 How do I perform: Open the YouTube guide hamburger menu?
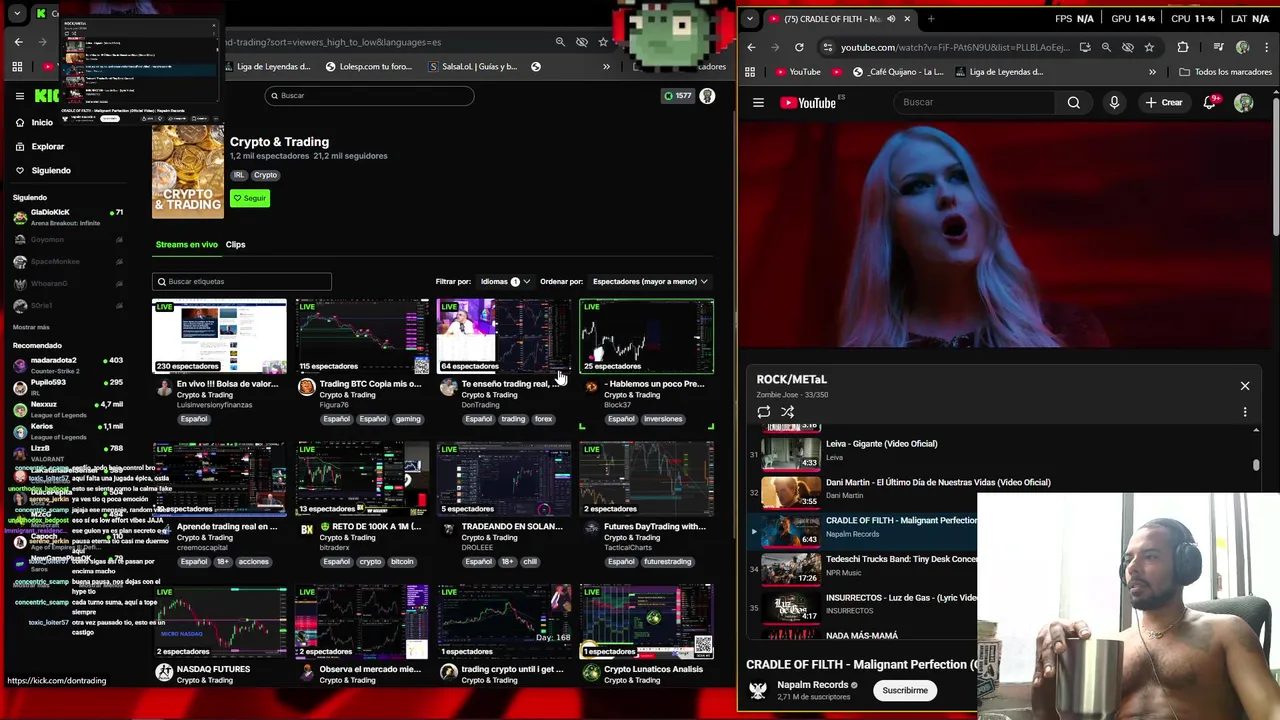point(758,102)
